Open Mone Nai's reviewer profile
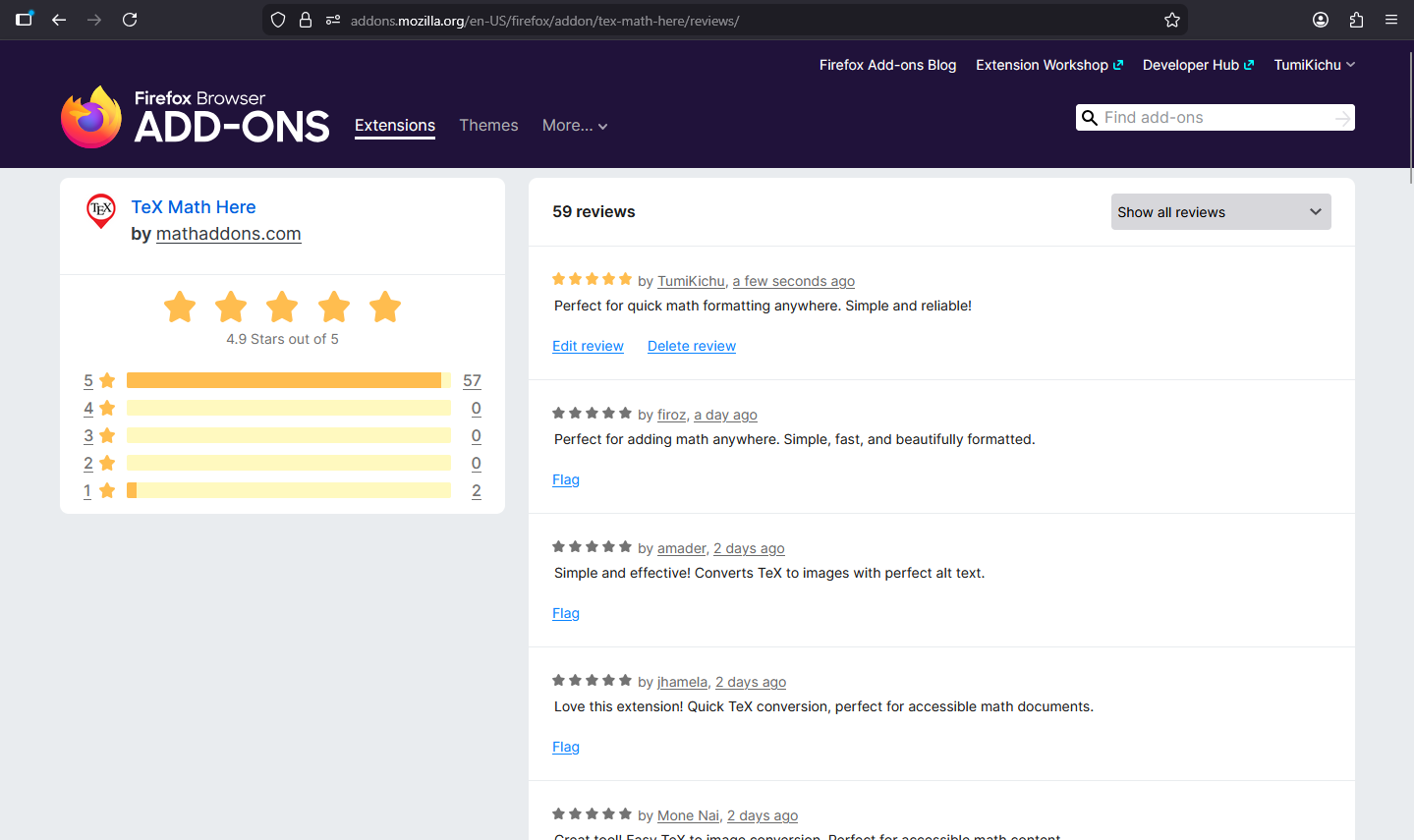The height and width of the screenshot is (840, 1414). 689,815
